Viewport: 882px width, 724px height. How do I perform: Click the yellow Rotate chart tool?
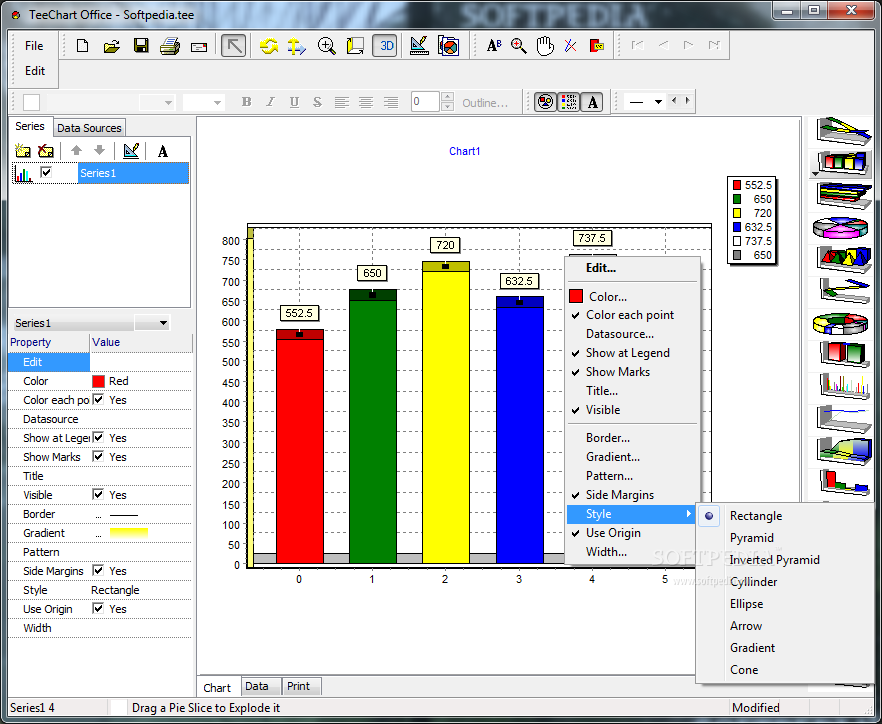click(269, 46)
